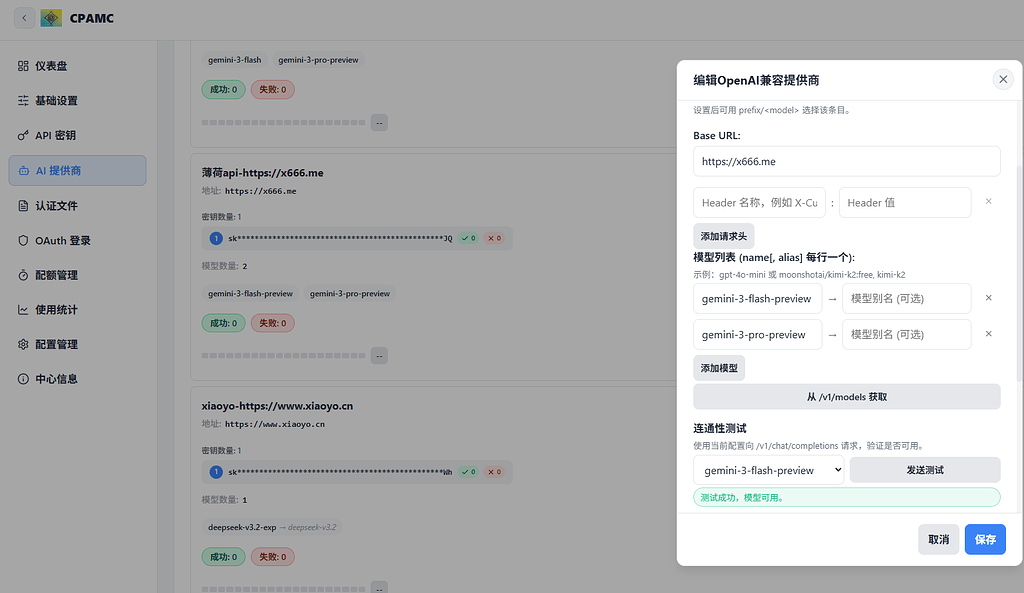
Task: Click the 添加请求头 button
Action: point(724,236)
